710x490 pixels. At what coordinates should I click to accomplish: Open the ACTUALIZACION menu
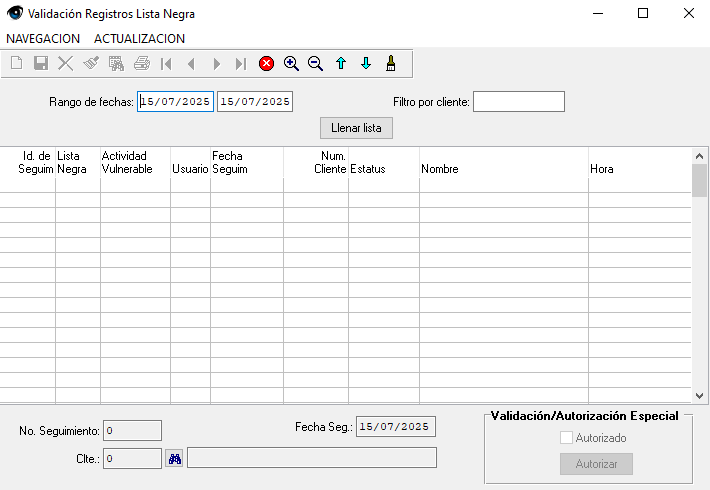tap(139, 38)
